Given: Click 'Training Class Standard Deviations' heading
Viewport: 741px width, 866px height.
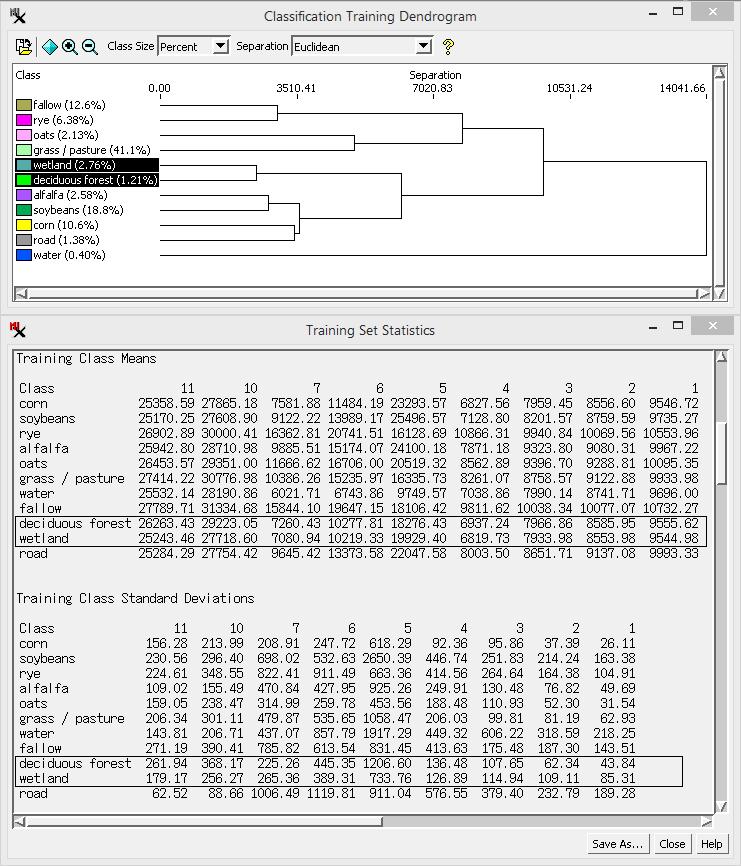Looking at the screenshot, I should (135, 598).
